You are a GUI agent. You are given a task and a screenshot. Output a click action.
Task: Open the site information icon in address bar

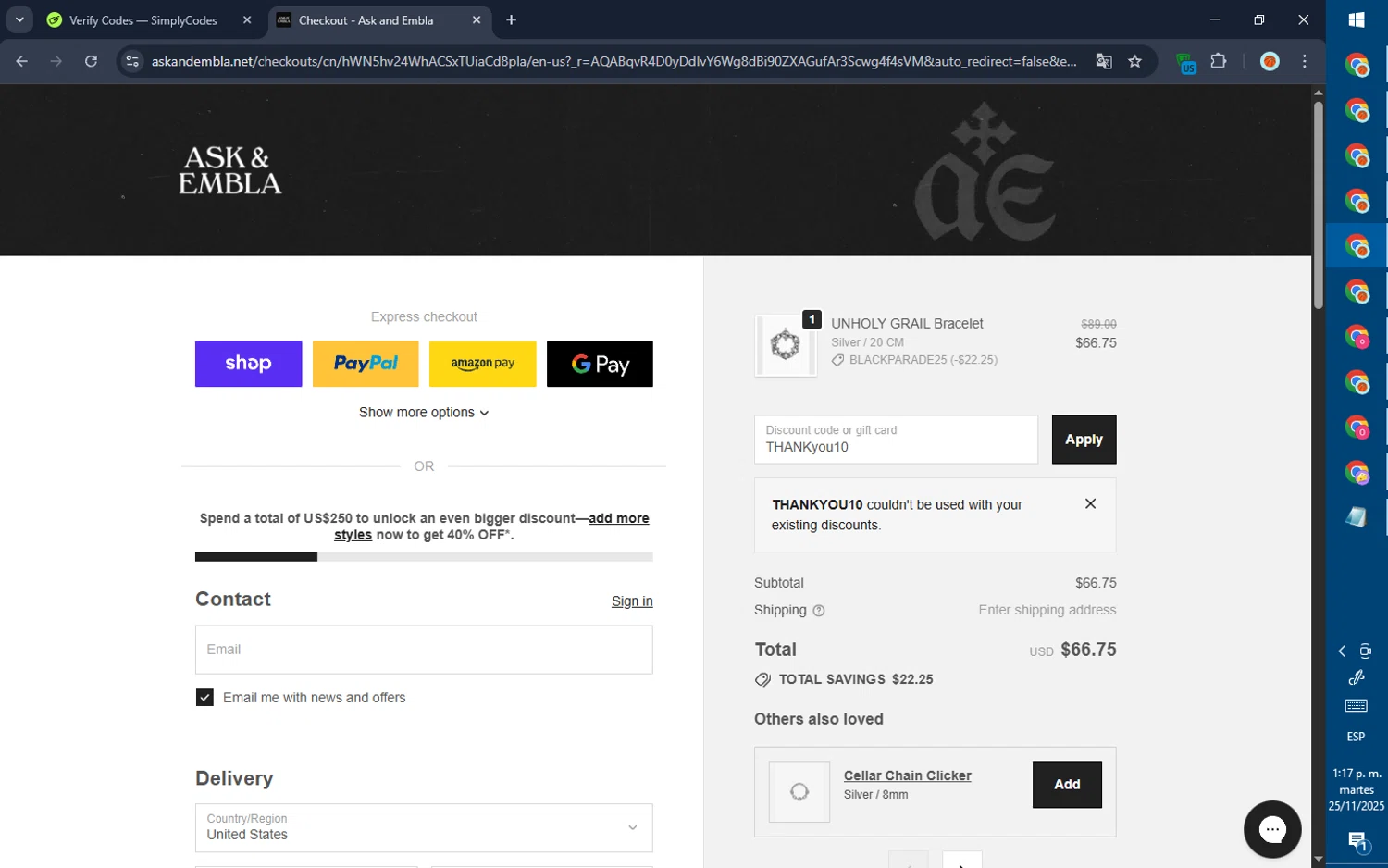click(x=132, y=61)
